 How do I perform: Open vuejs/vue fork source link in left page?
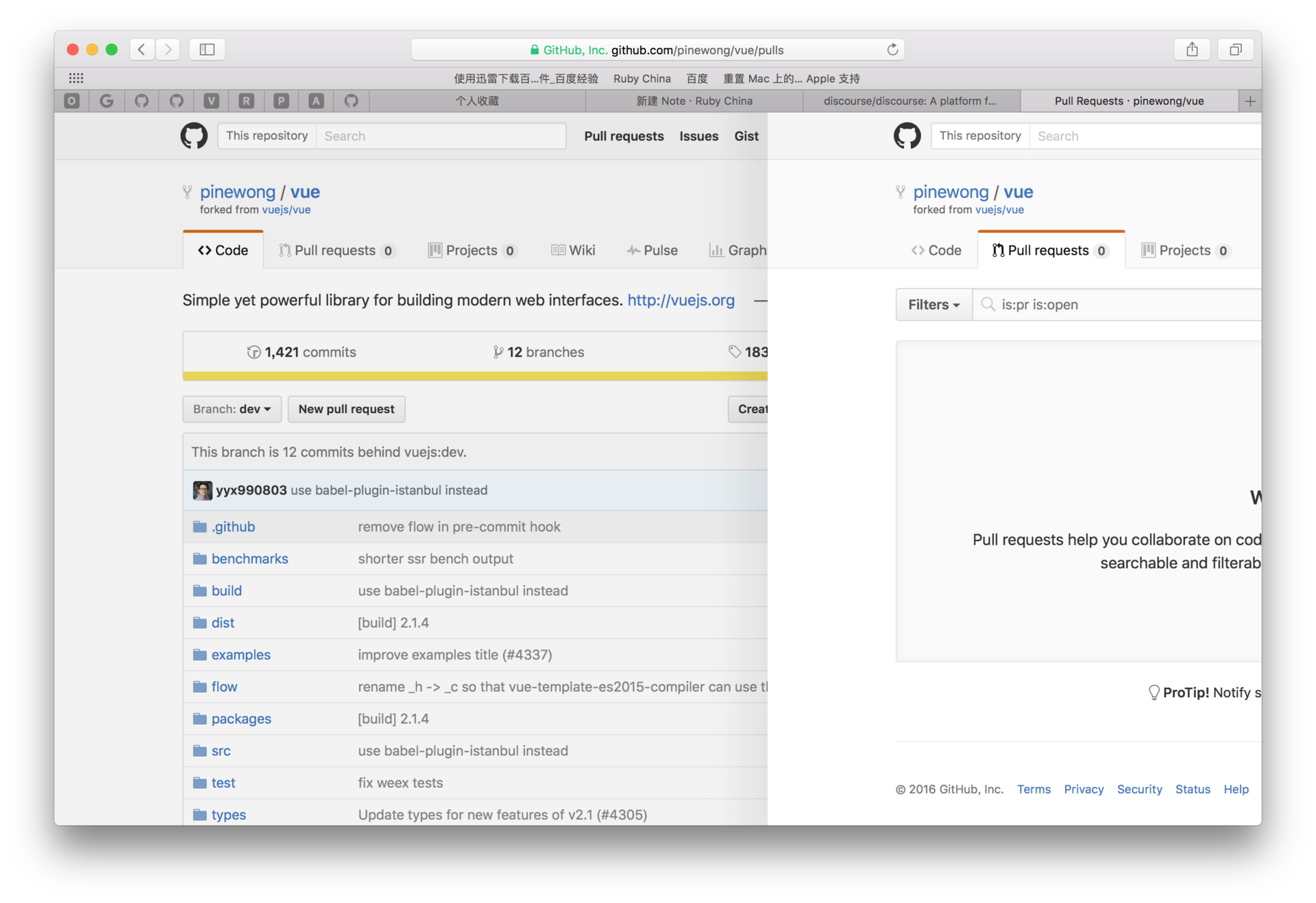pyautogui.click(x=286, y=210)
